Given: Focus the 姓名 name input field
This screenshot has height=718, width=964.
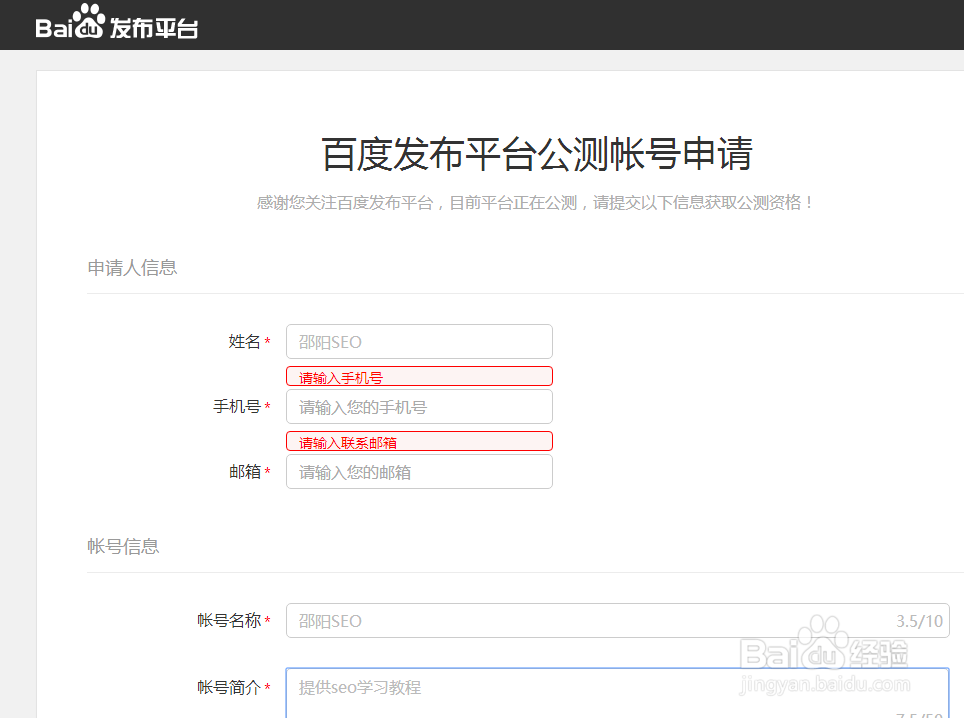Looking at the screenshot, I should point(419,342).
